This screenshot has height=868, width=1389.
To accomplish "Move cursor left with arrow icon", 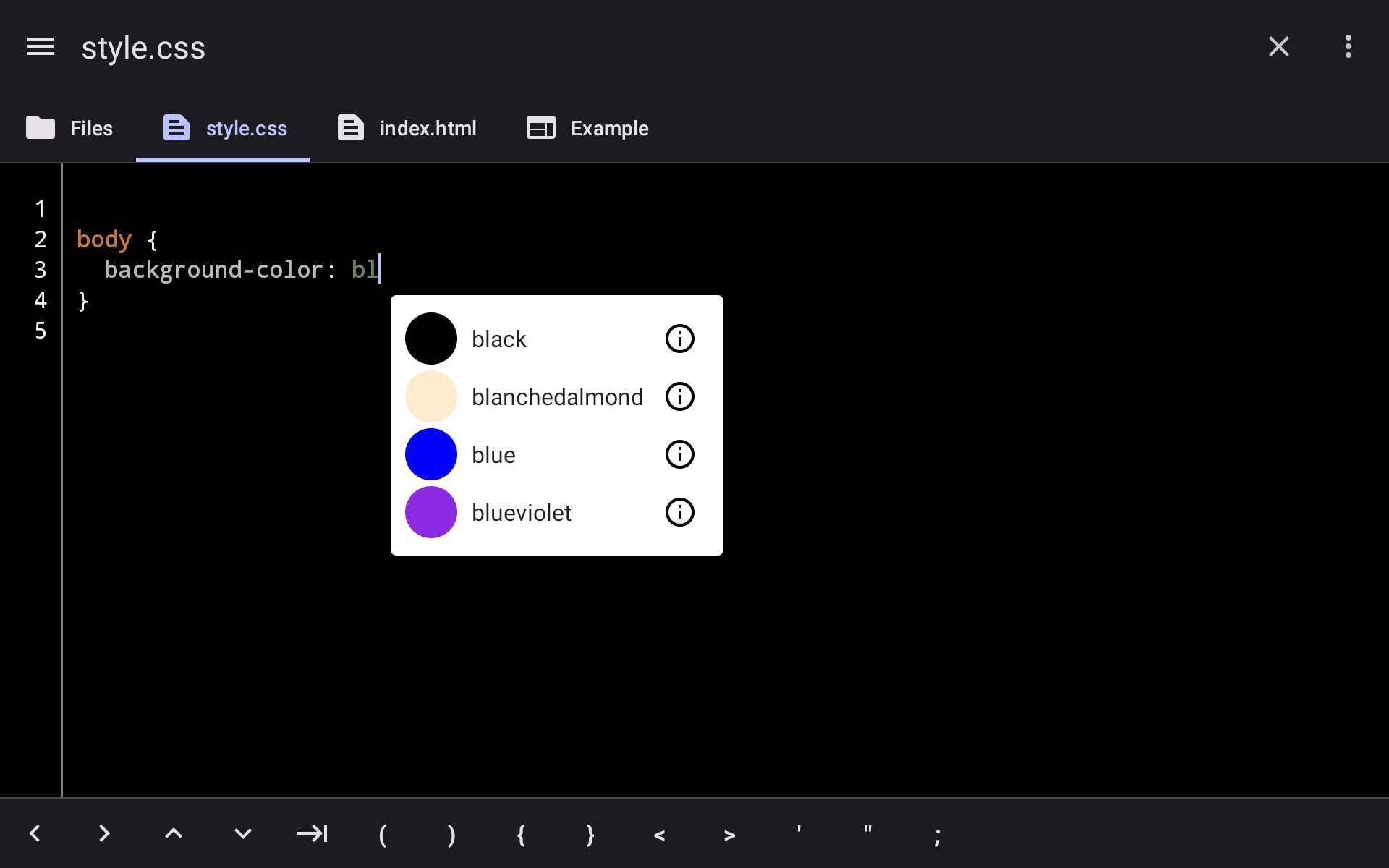I will [35, 834].
